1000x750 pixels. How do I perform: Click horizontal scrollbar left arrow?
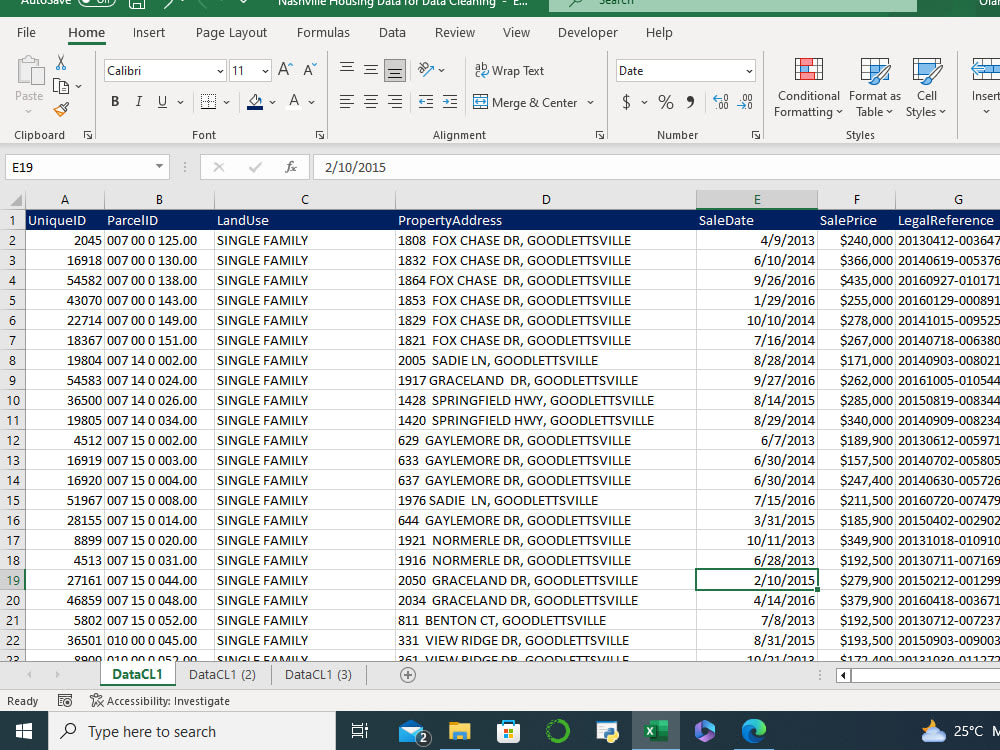(843, 675)
